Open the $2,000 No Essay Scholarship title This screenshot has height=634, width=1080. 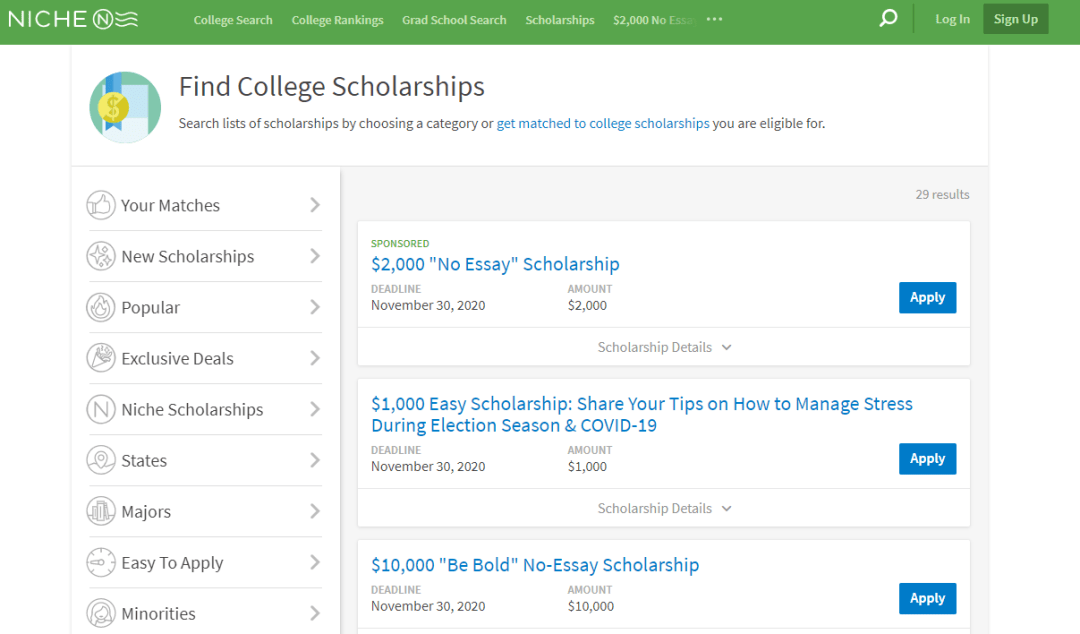(495, 264)
